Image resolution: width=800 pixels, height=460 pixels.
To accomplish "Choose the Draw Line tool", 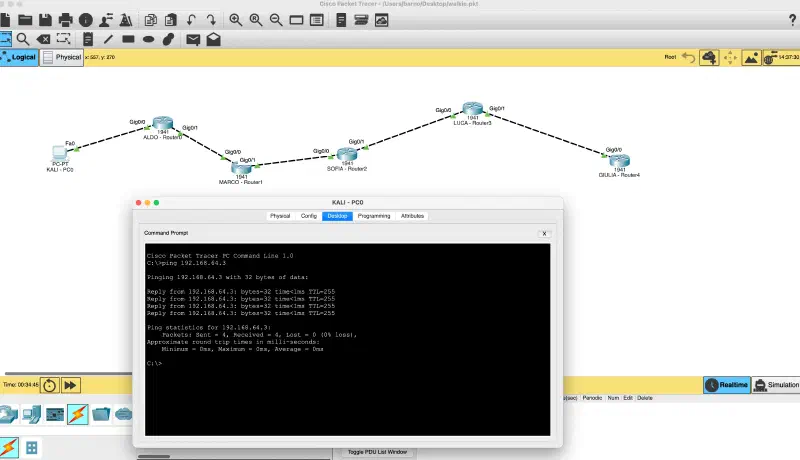I will coord(108,39).
